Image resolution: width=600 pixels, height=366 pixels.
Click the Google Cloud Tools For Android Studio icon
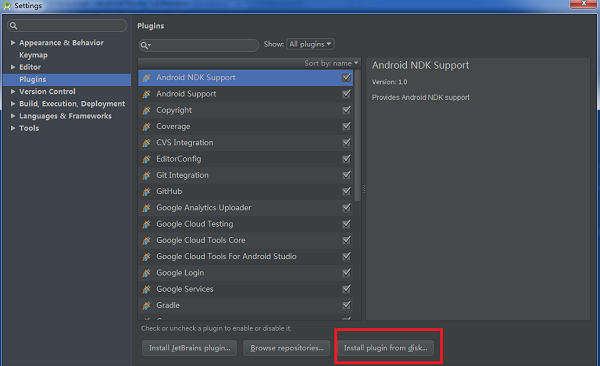(147, 257)
